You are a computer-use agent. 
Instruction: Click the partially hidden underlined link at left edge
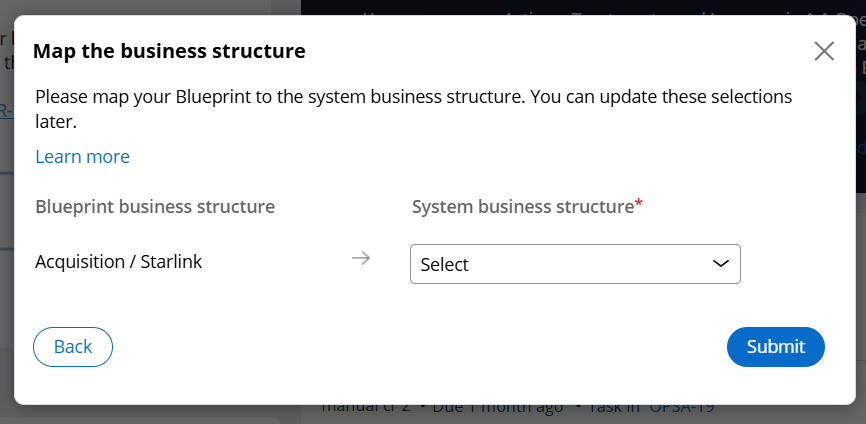7,111
